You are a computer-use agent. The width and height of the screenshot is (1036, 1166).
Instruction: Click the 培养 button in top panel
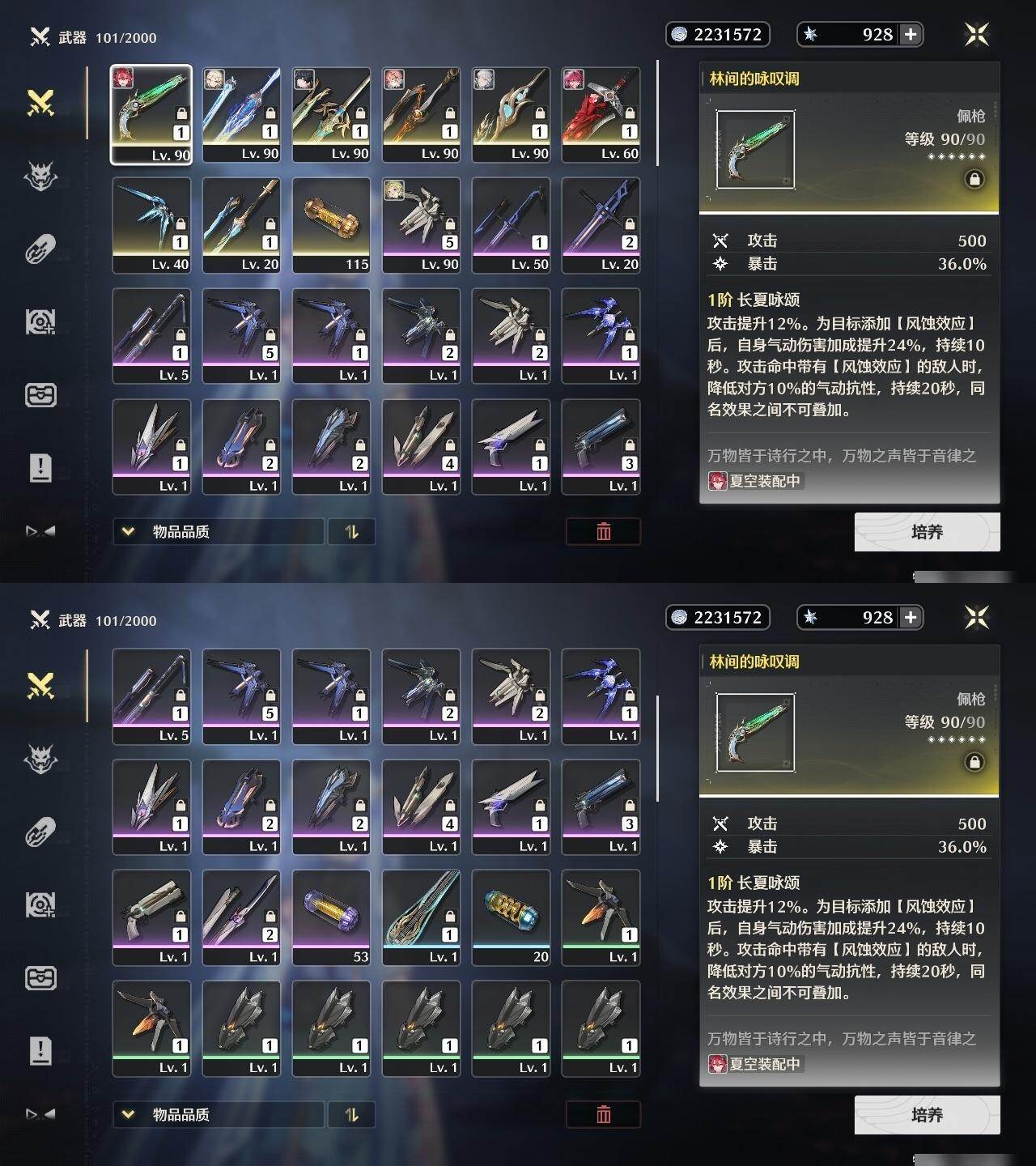(927, 532)
